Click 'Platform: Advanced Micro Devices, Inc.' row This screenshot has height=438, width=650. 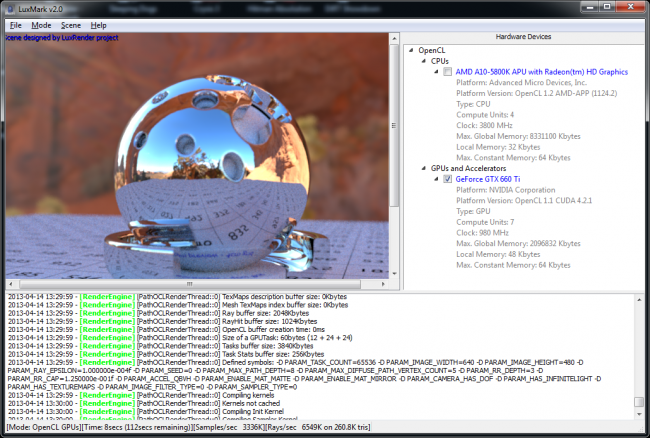click(x=521, y=82)
